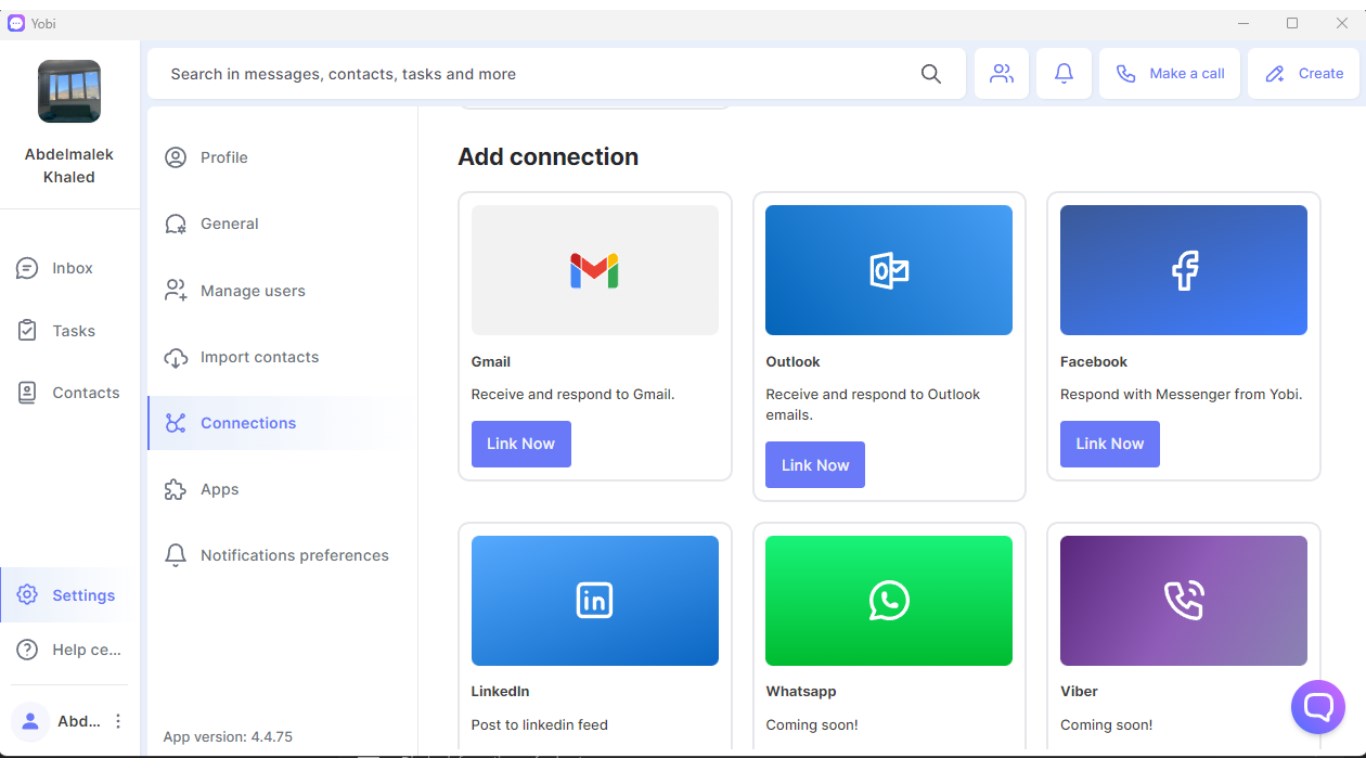1366x768 pixels.
Task: Open the floating chat support bubble
Action: 1318,707
